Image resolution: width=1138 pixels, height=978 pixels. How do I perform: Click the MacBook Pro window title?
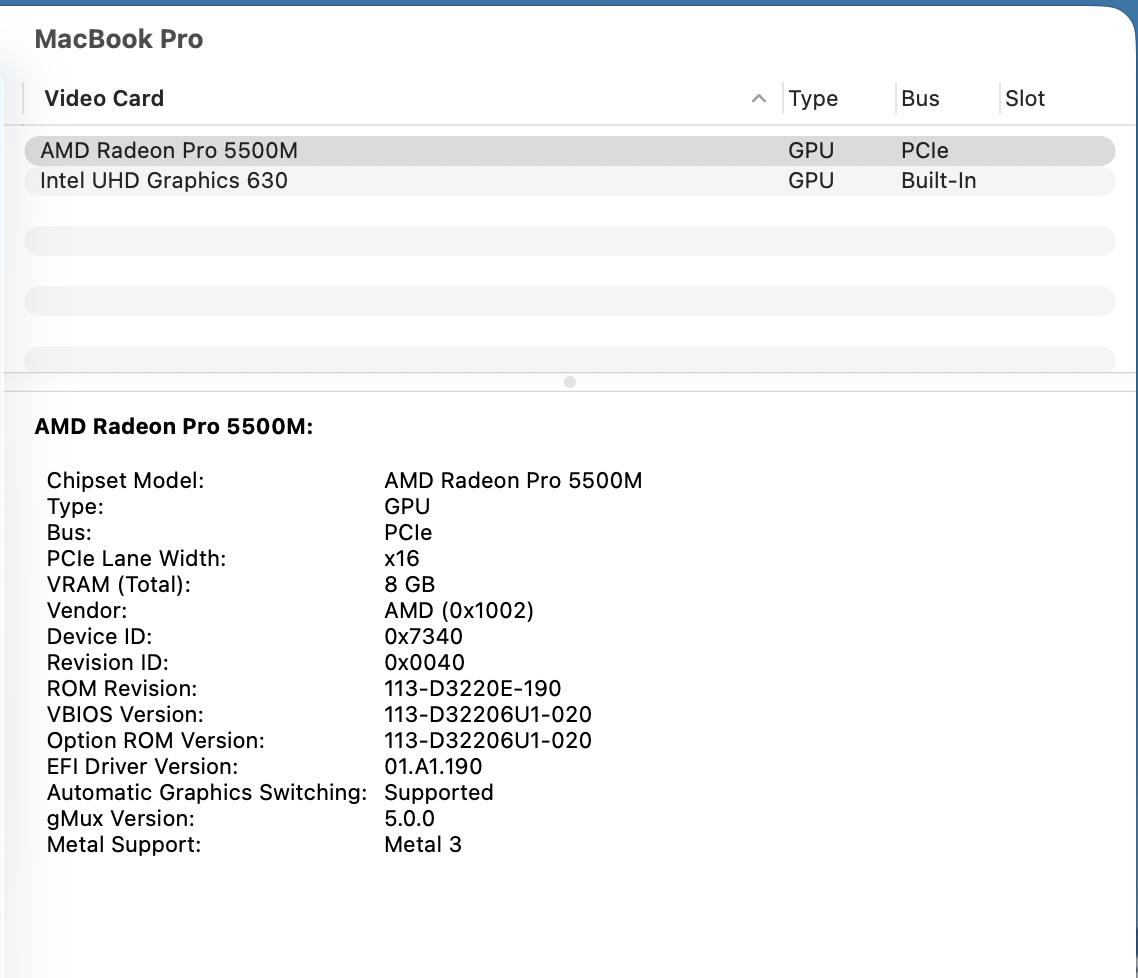pyautogui.click(x=119, y=39)
